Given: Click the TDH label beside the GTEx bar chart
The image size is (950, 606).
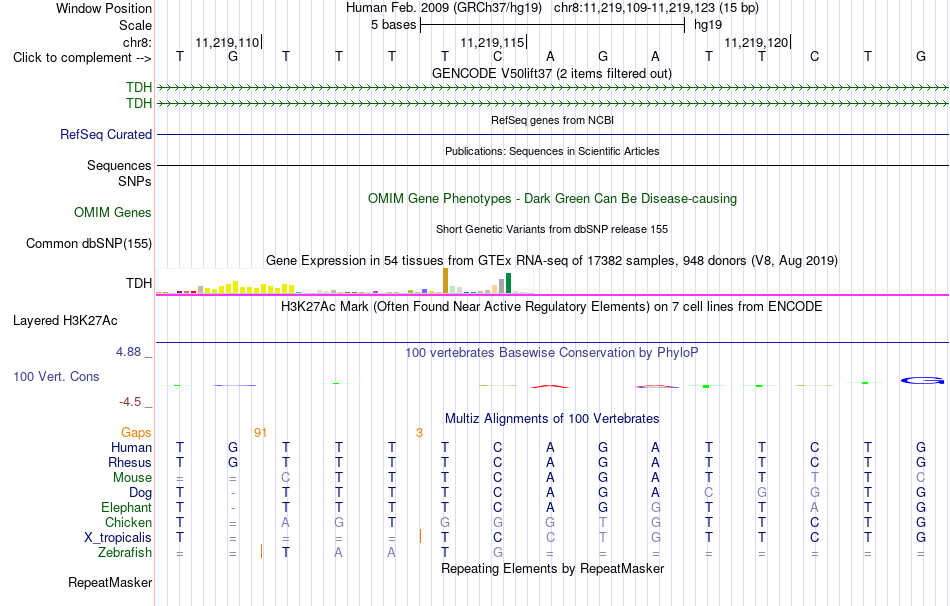Looking at the screenshot, I should click(x=139, y=283).
